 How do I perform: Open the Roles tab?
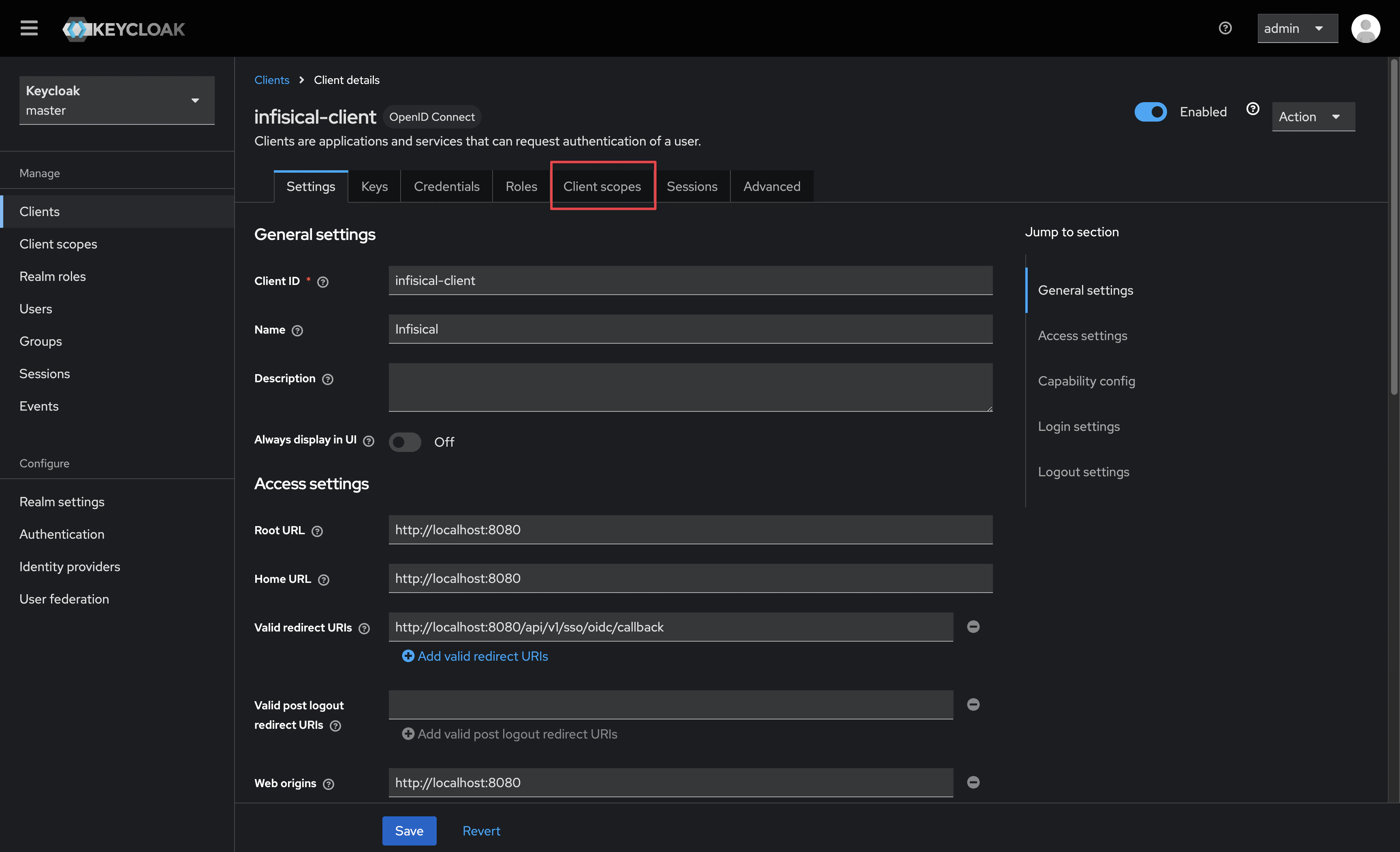[521, 186]
